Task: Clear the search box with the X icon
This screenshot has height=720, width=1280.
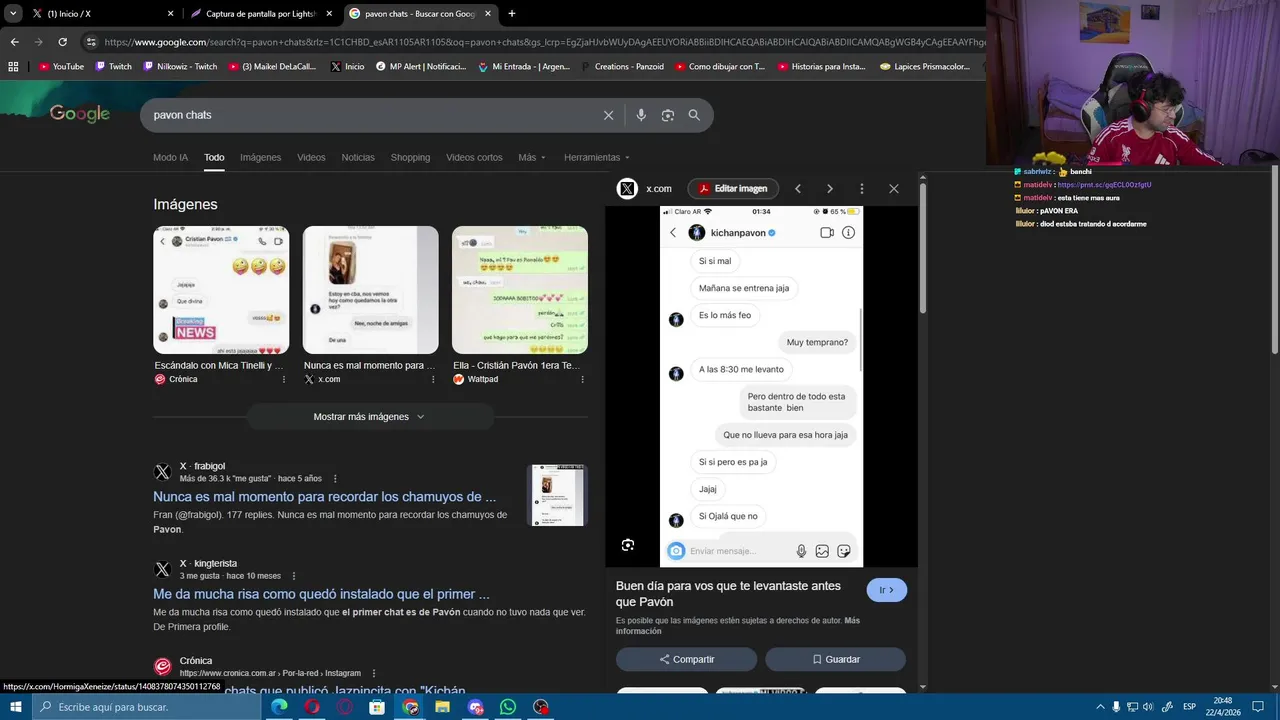Action: point(608,115)
